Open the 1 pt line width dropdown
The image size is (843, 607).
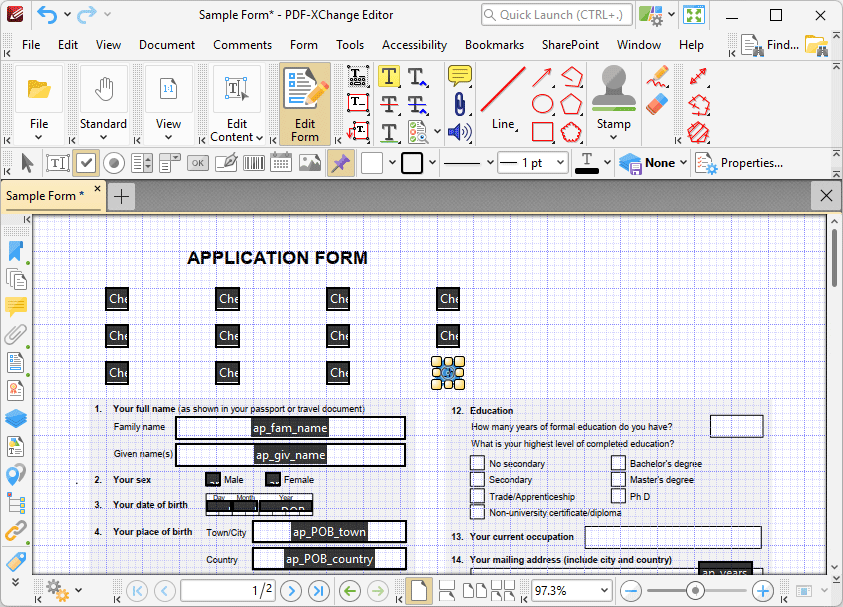[x=560, y=163]
